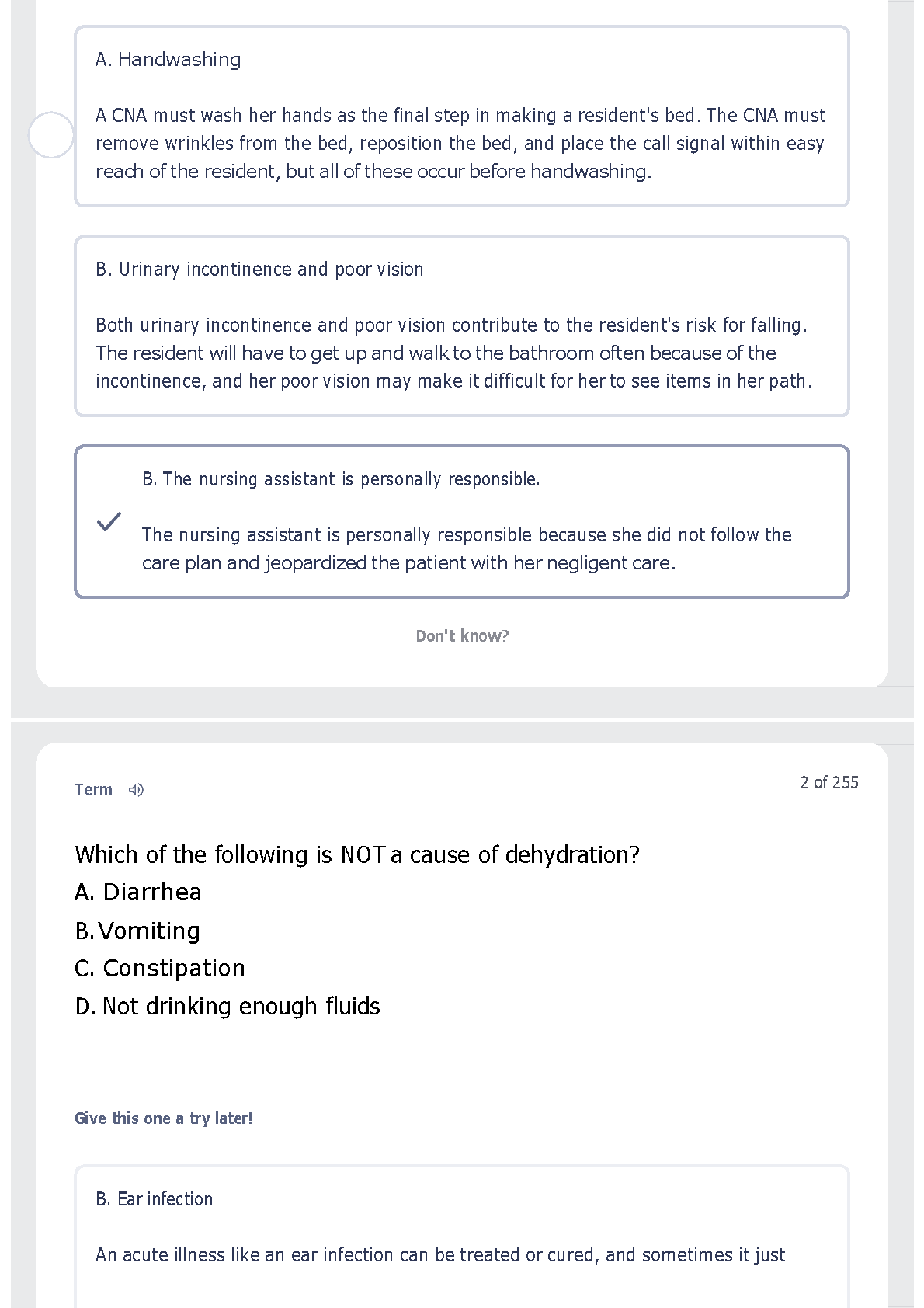Click the checkmark on the nursing assistant answer
The height and width of the screenshot is (1308, 924).
coord(109,521)
